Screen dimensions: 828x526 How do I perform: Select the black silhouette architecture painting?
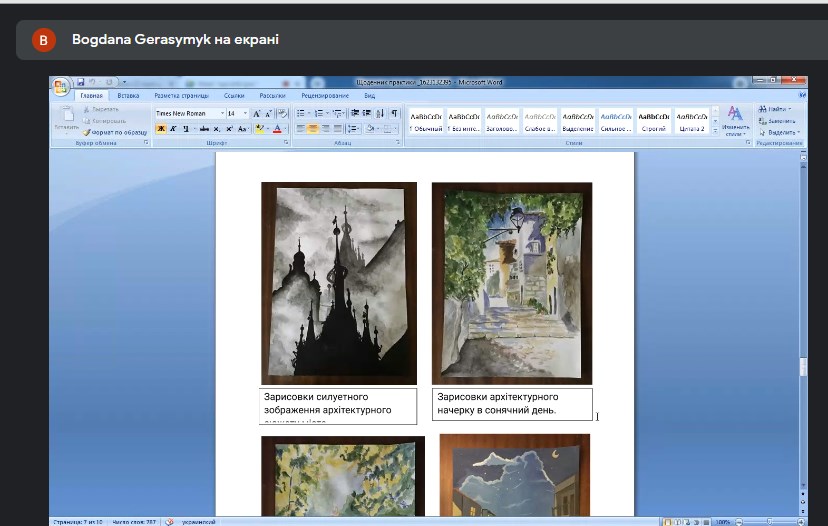pos(339,284)
